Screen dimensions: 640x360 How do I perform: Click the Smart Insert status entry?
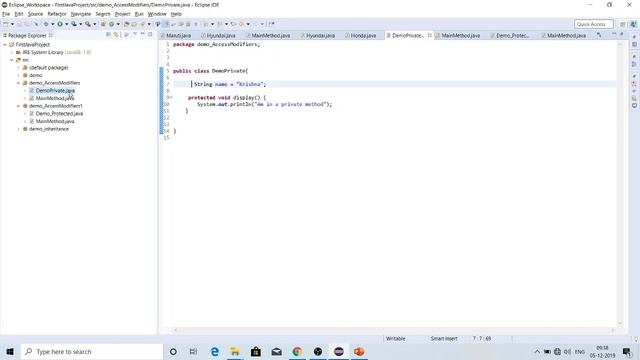point(444,338)
